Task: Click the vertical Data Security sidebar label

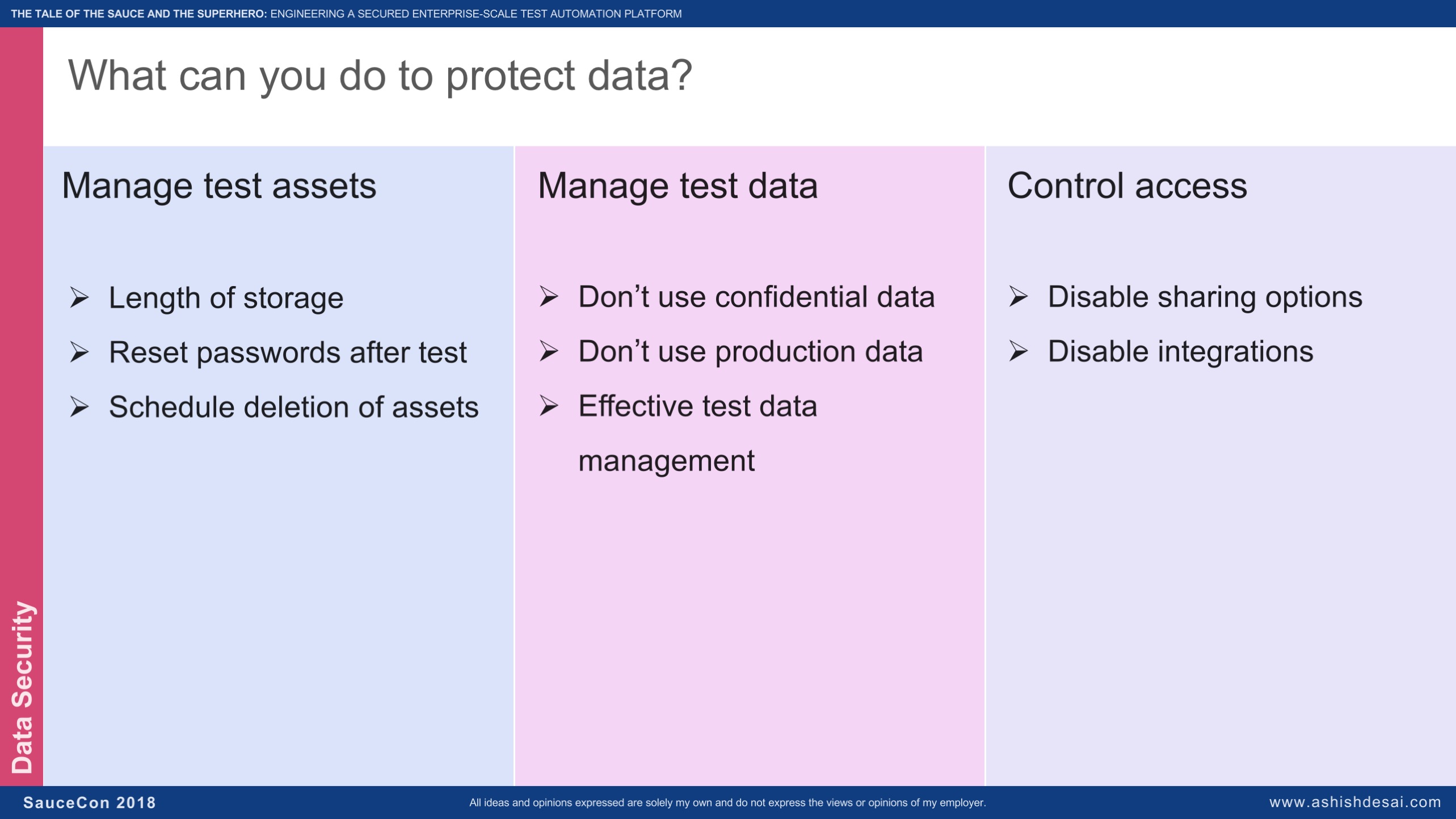Action: tap(22, 687)
